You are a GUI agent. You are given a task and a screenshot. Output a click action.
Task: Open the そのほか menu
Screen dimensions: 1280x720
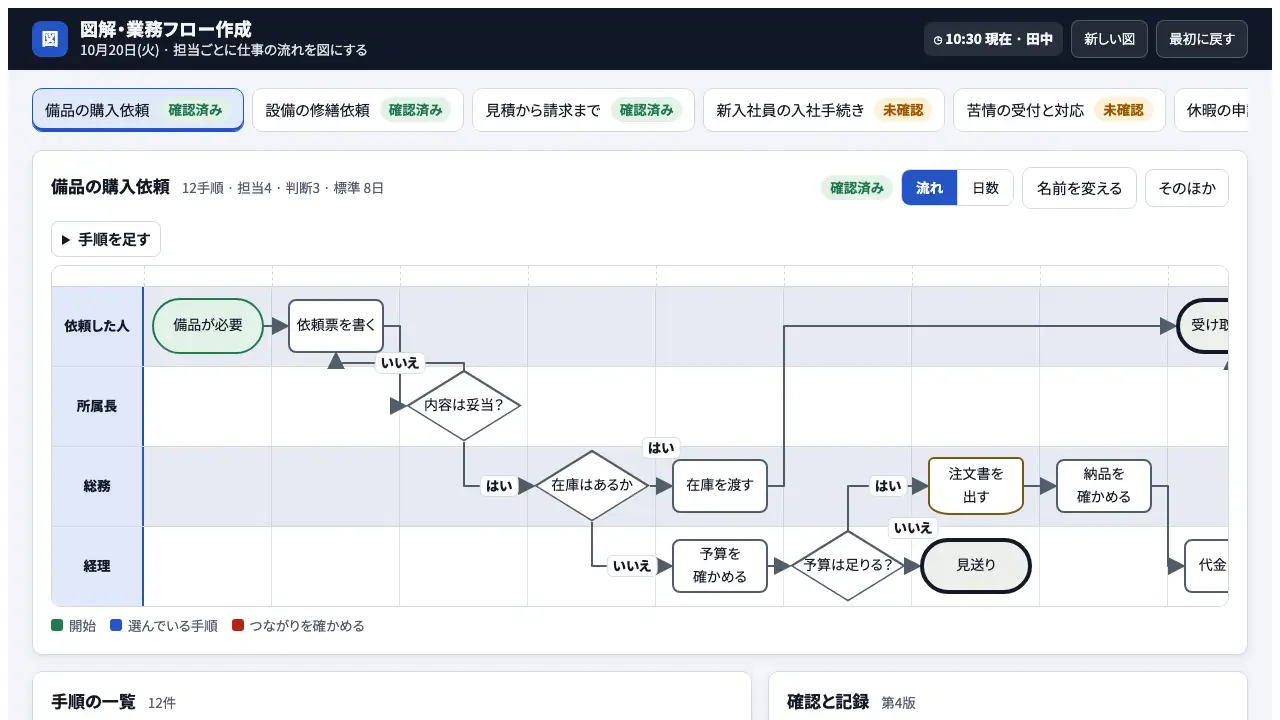tap(1187, 188)
